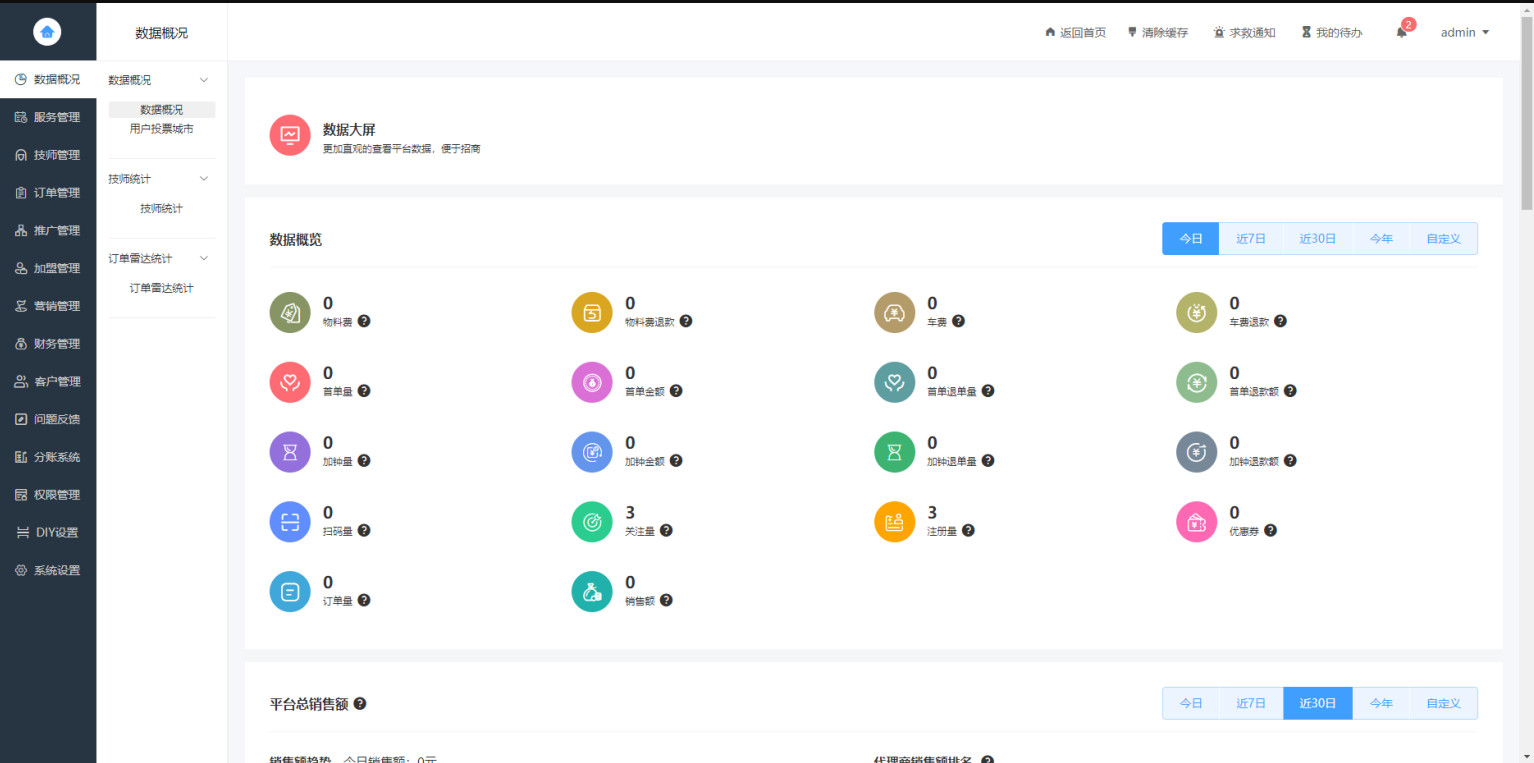Open the 服务管理 section in sidebar
Image resolution: width=1534 pixels, height=763 pixels.
(47, 116)
